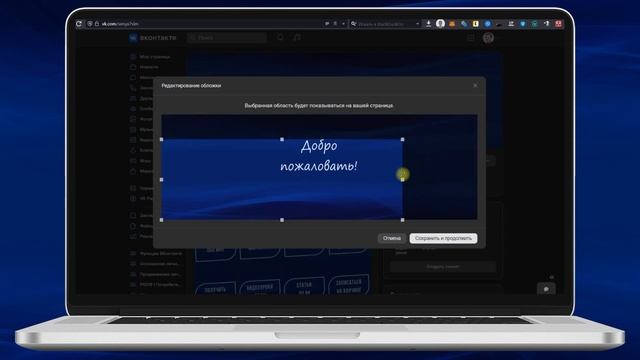The image size is (640, 360).
Task: Click the padlock icon before vk.com
Action: [97, 24]
